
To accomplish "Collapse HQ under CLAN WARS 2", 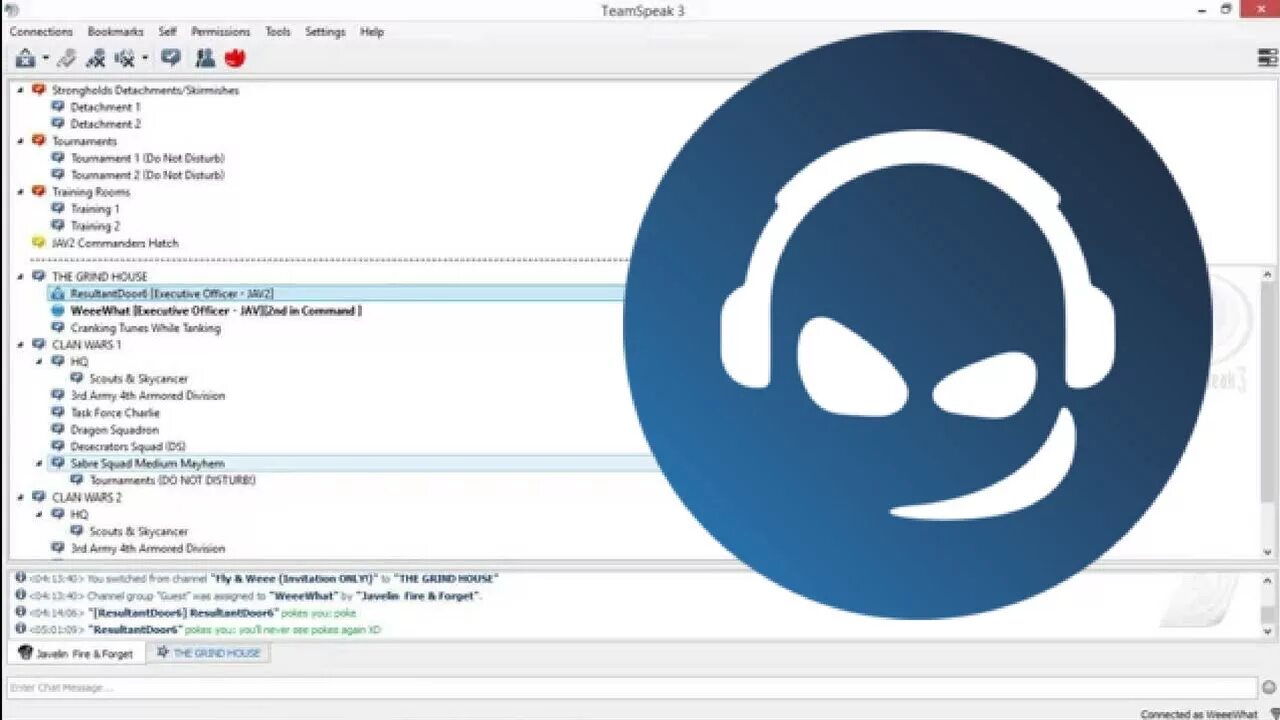I will (40, 514).
